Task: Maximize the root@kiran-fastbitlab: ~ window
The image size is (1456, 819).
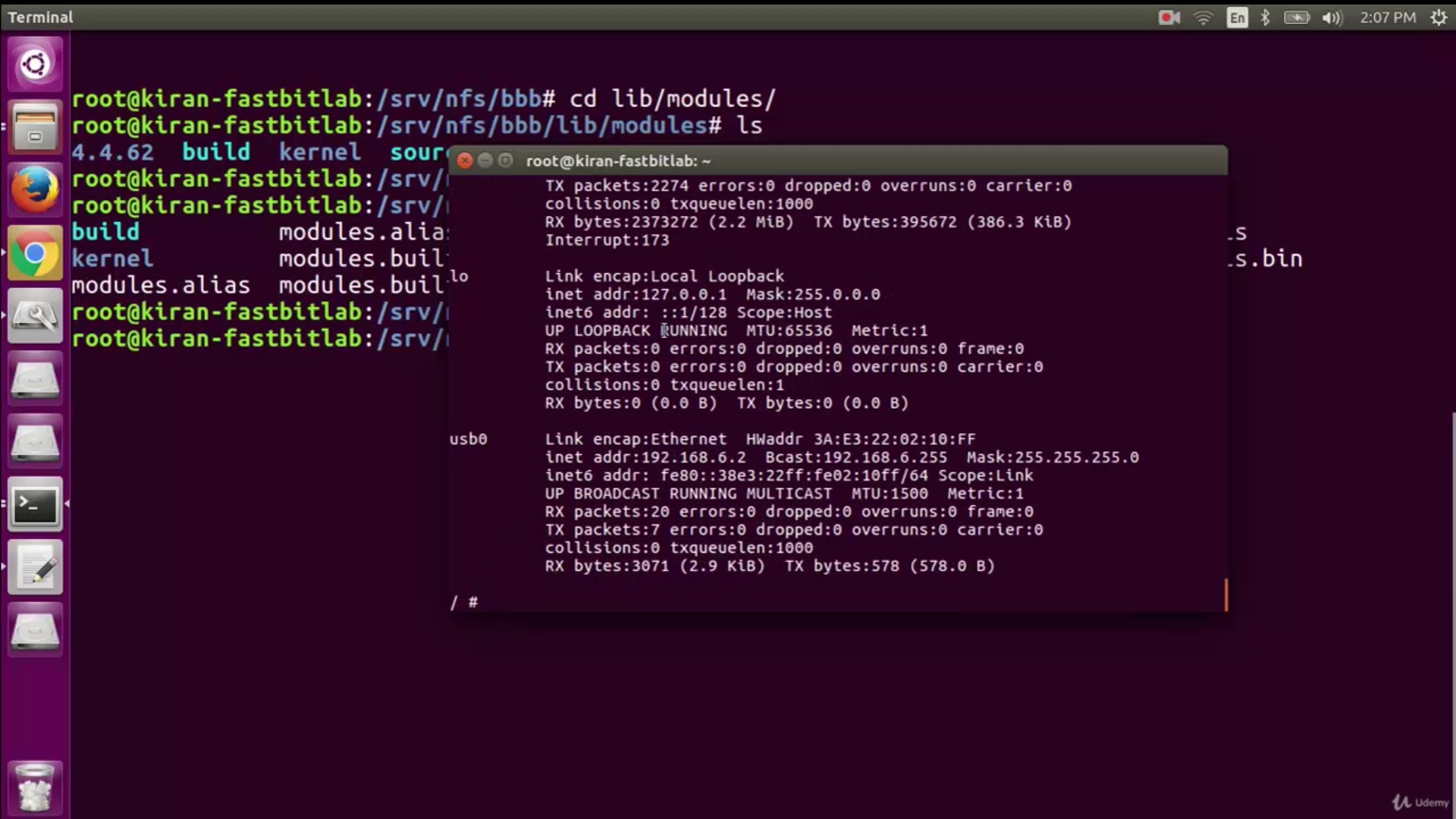Action: [x=506, y=161]
